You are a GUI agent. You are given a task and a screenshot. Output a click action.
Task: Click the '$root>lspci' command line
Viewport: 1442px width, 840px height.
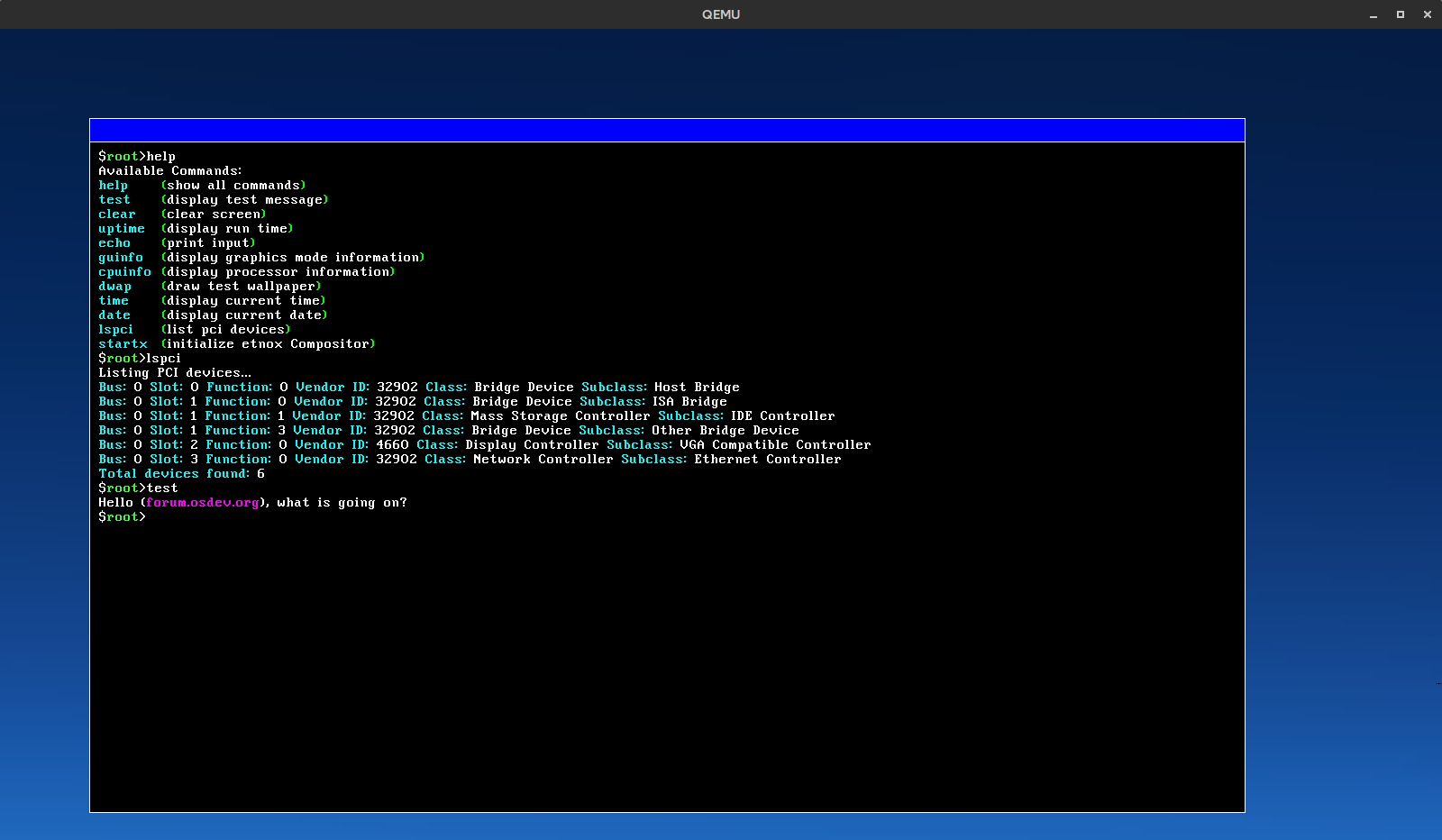(140, 359)
